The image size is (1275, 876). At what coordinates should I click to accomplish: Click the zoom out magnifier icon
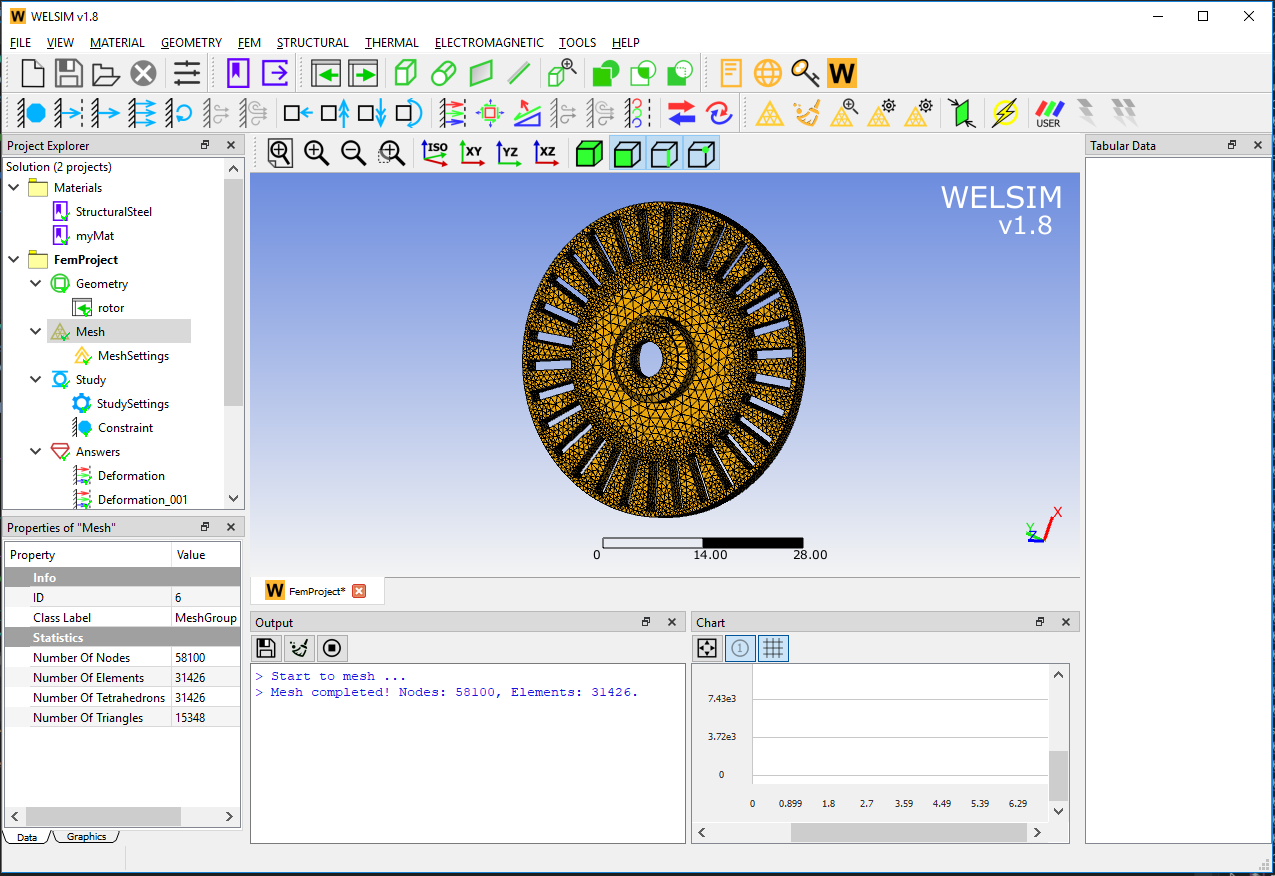tap(353, 153)
